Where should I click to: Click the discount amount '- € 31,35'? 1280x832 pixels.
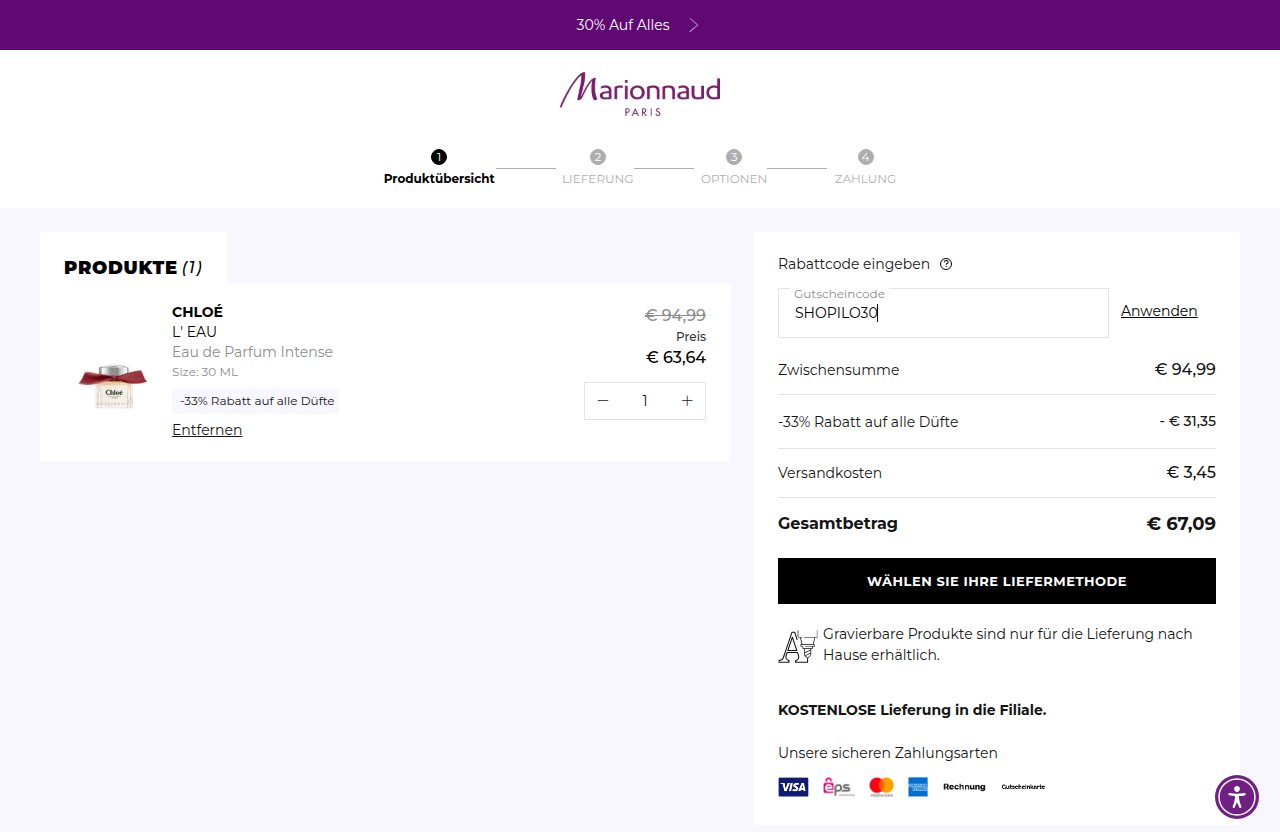(x=1188, y=421)
